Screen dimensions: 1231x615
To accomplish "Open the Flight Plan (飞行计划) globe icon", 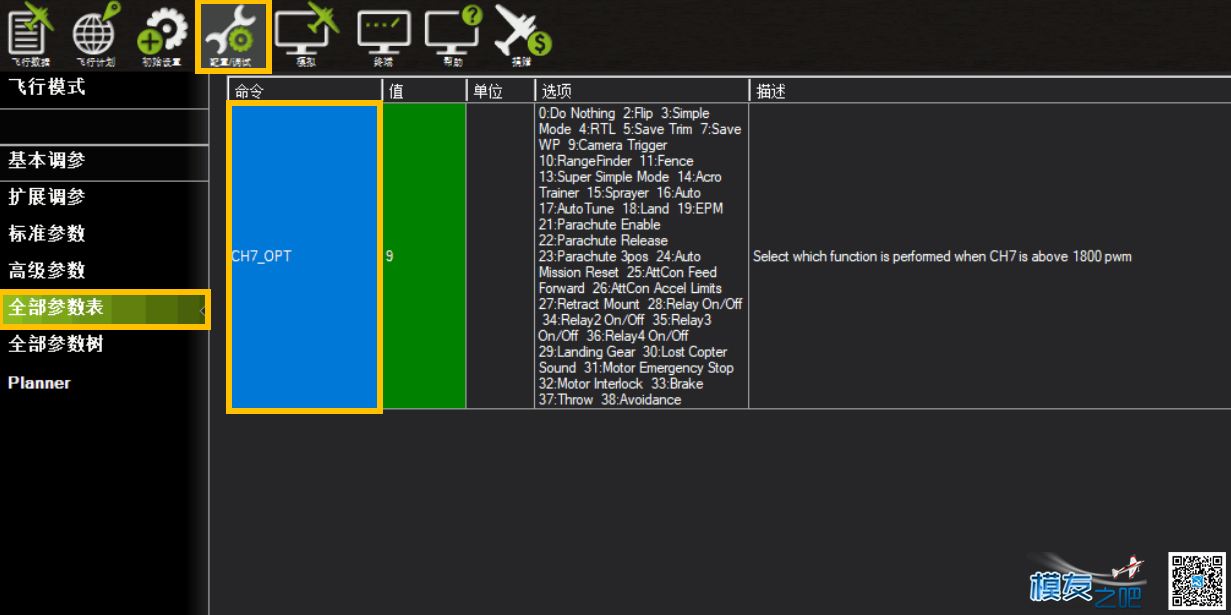I will 96,35.
